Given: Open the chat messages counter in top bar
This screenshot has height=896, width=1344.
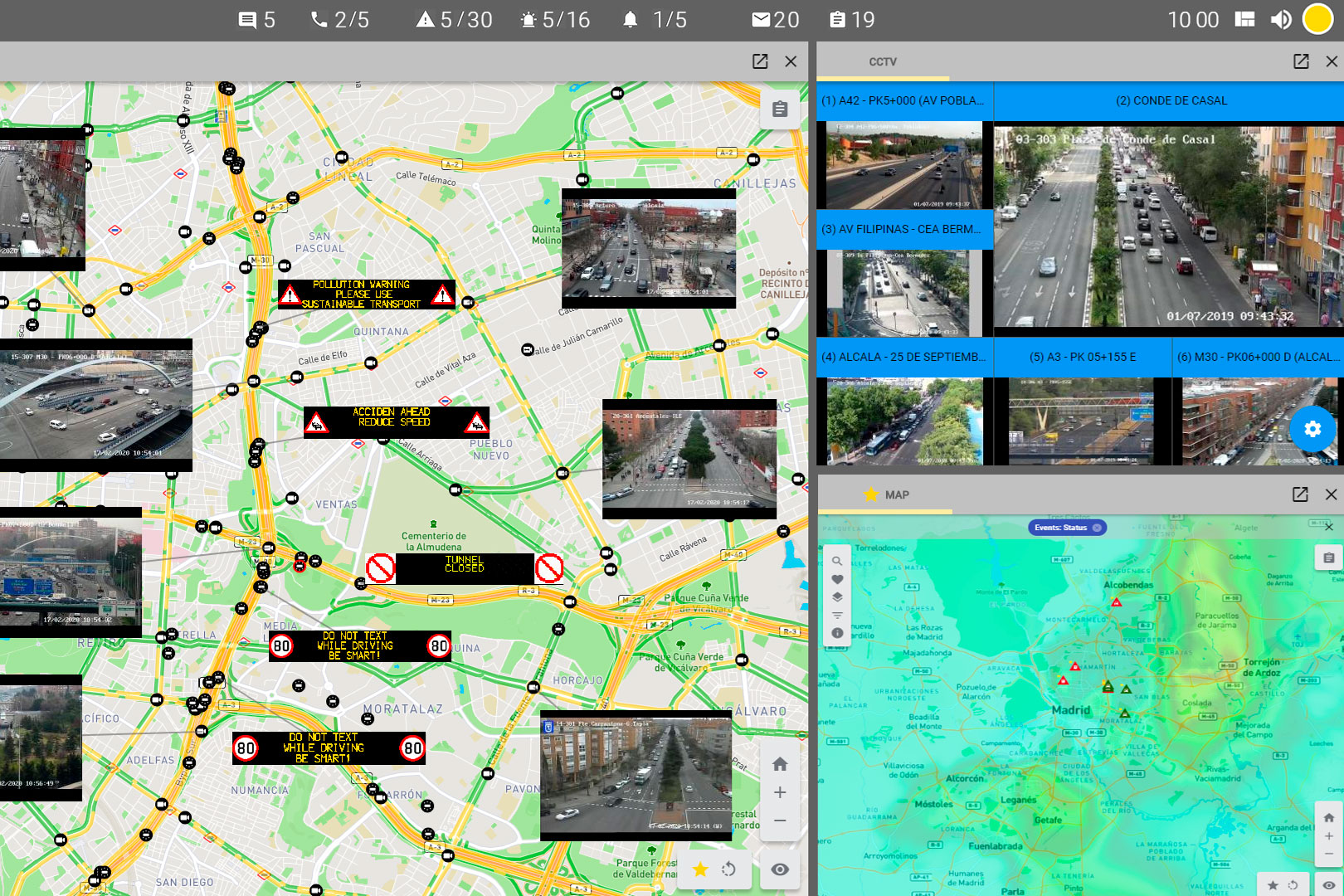Looking at the screenshot, I should pos(256,20).
